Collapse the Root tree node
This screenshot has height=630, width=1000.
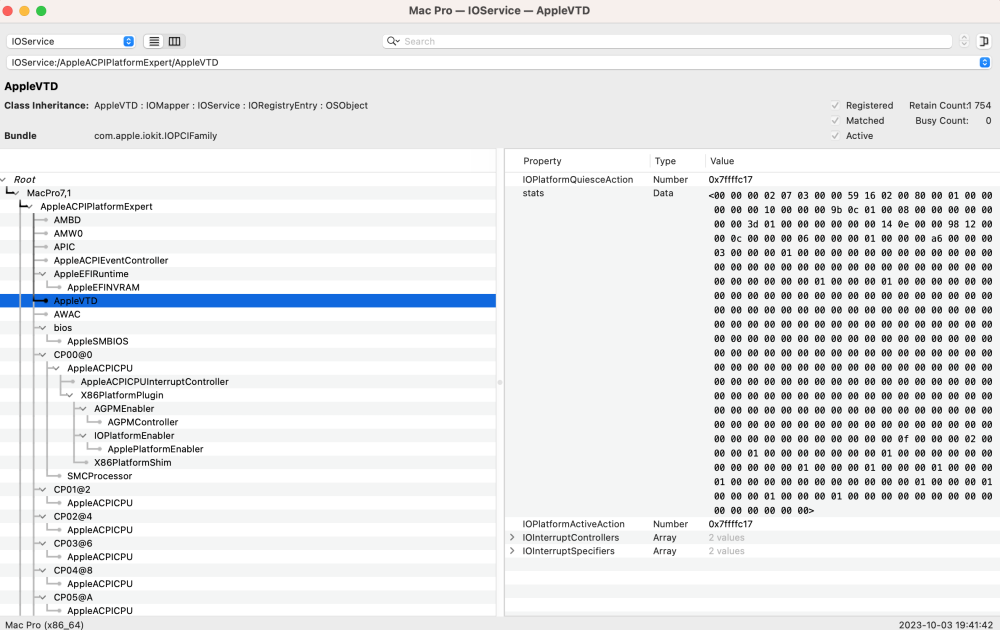(x=4, y=180)
